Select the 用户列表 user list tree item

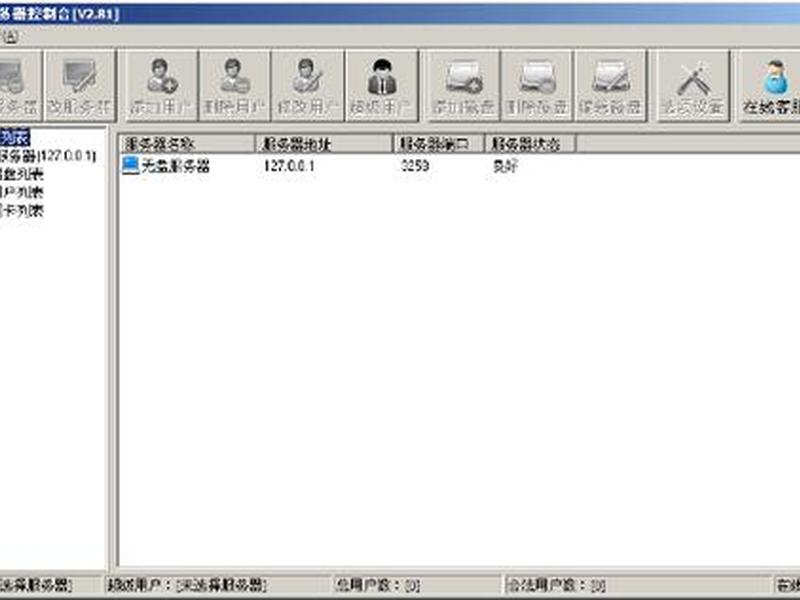[21, 193]
